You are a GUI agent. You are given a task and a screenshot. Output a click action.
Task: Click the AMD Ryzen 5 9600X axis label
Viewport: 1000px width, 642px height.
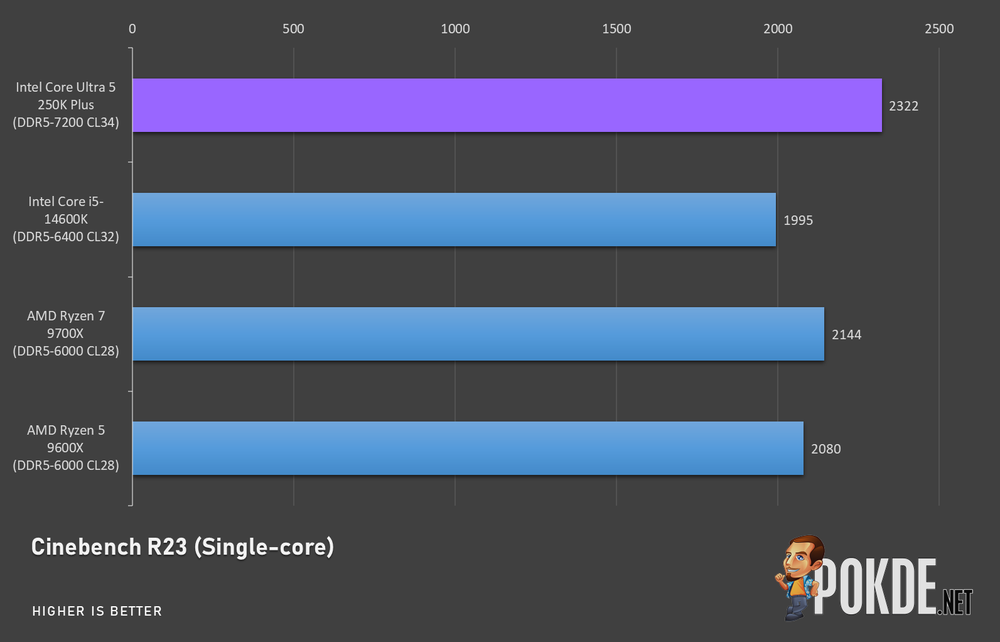click(66, 448)
